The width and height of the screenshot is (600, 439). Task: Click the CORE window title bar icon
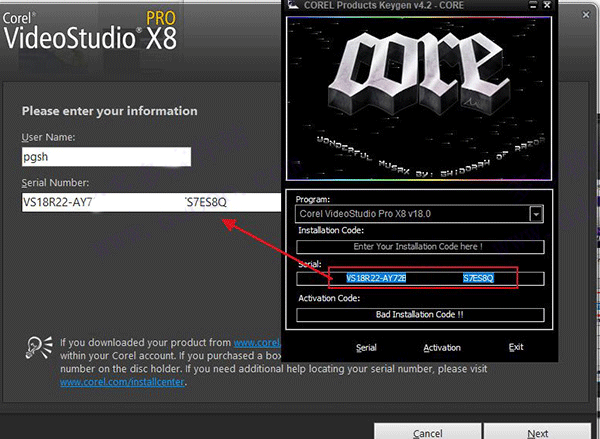point(293,5)
